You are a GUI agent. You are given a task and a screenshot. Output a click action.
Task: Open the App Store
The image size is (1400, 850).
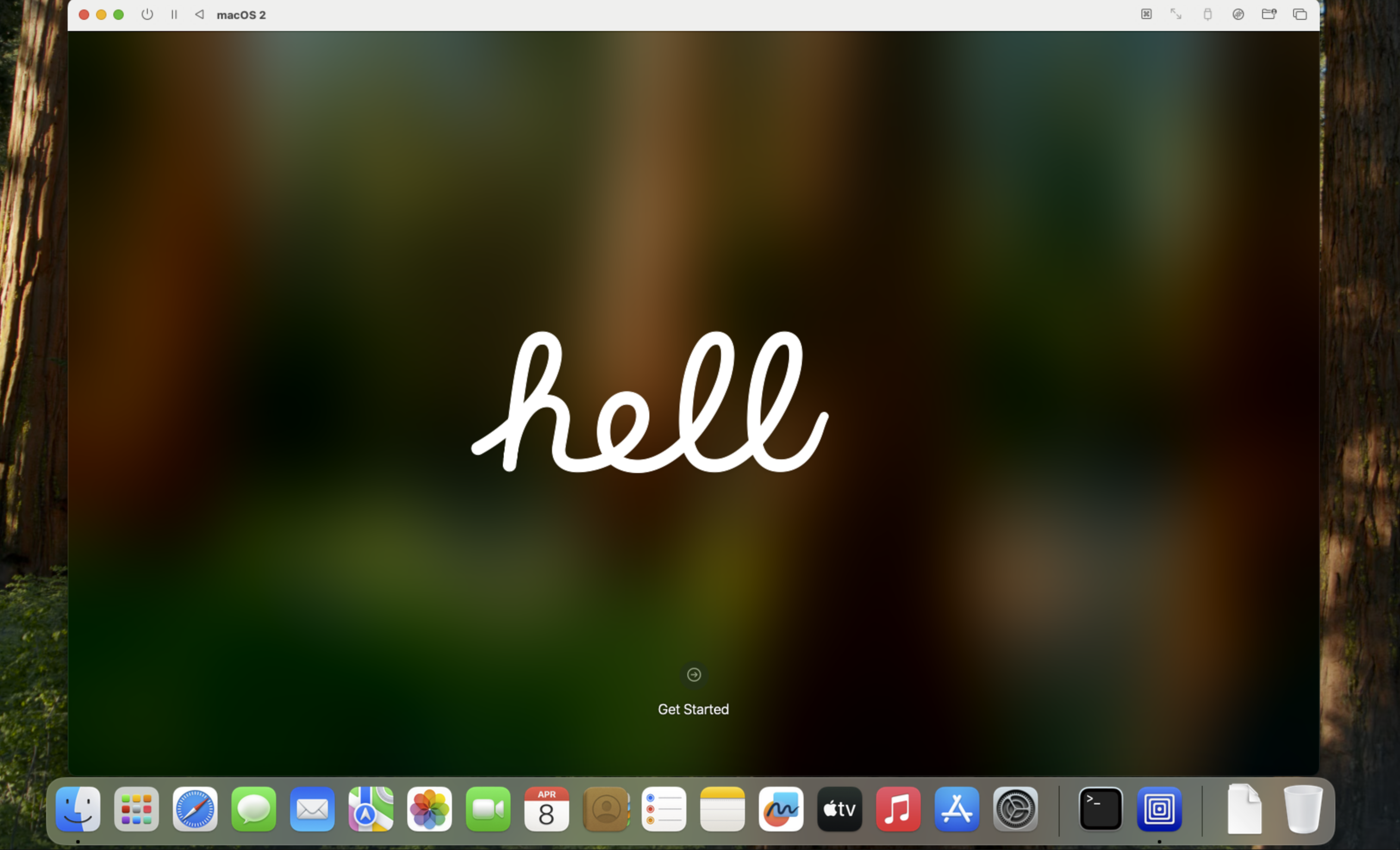tap(956, 809)
